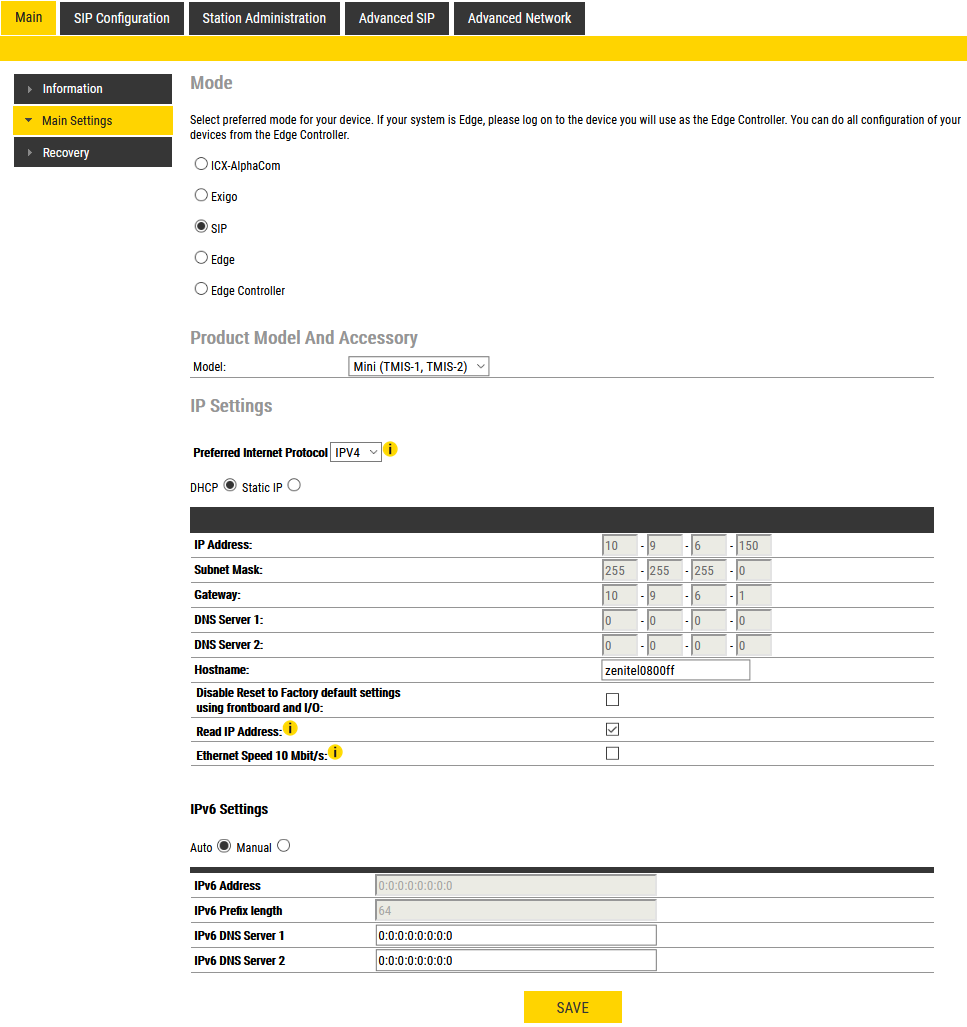Choose Edge Controller mode option
This screenshot has height=1027, width=967.
coord(201,289)
